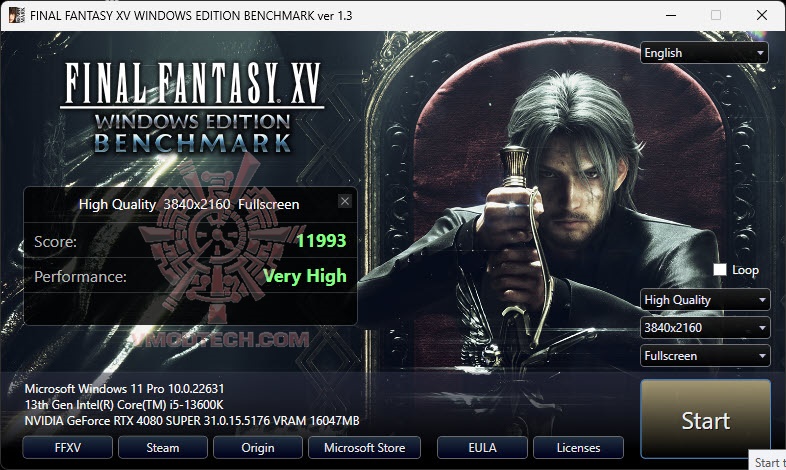Screen dimensions: 786x470
Task: Open the English language dropdown
Action: point(704,53)
